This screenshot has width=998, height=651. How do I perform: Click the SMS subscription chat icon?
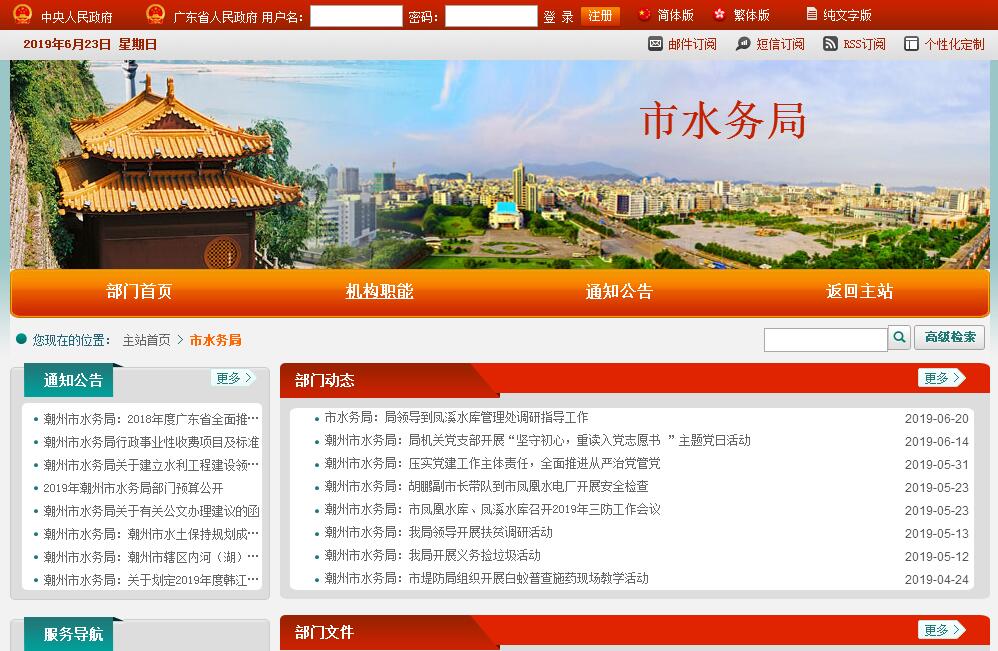coord(743,44)
